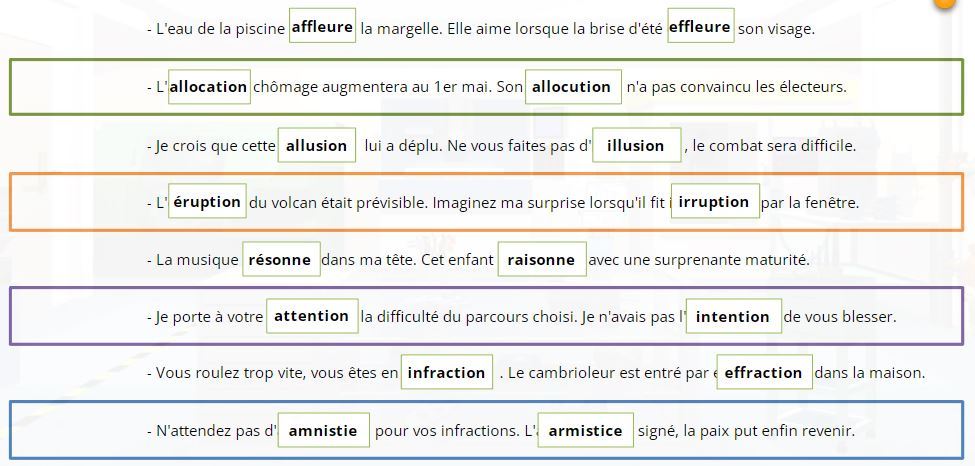The image size is (975, 466).
Task: Click the 'amnistie' word box
Action: 323,430
